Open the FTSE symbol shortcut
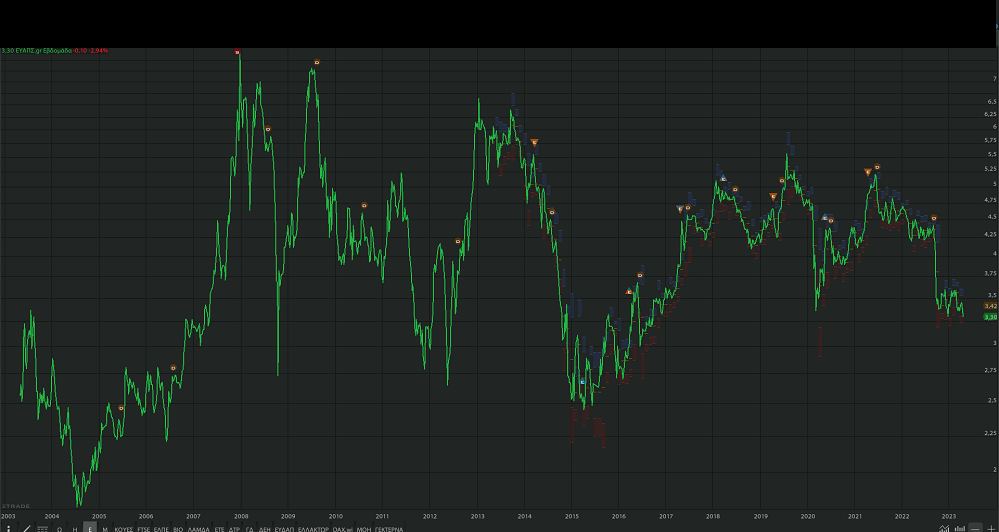The width and height of the screenshot is (999, 532). point(144,529)
